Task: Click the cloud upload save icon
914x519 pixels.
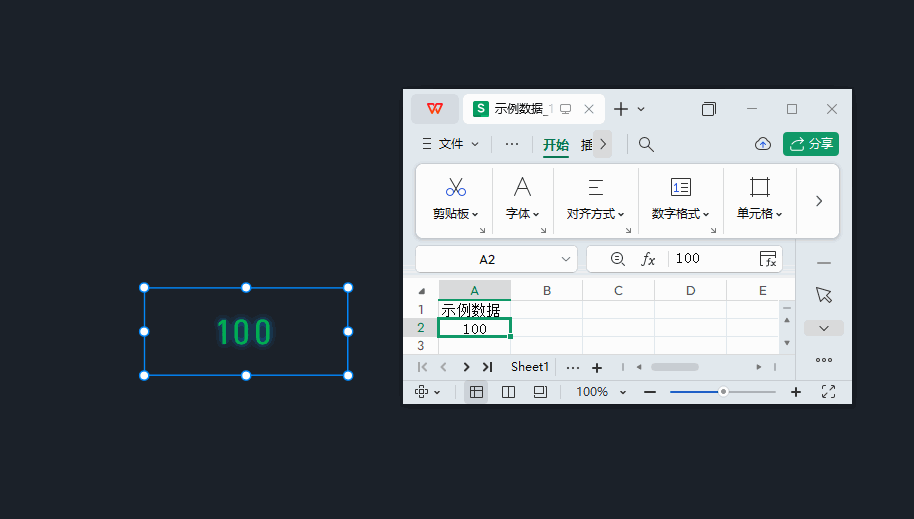Action: tap(762, 144)
